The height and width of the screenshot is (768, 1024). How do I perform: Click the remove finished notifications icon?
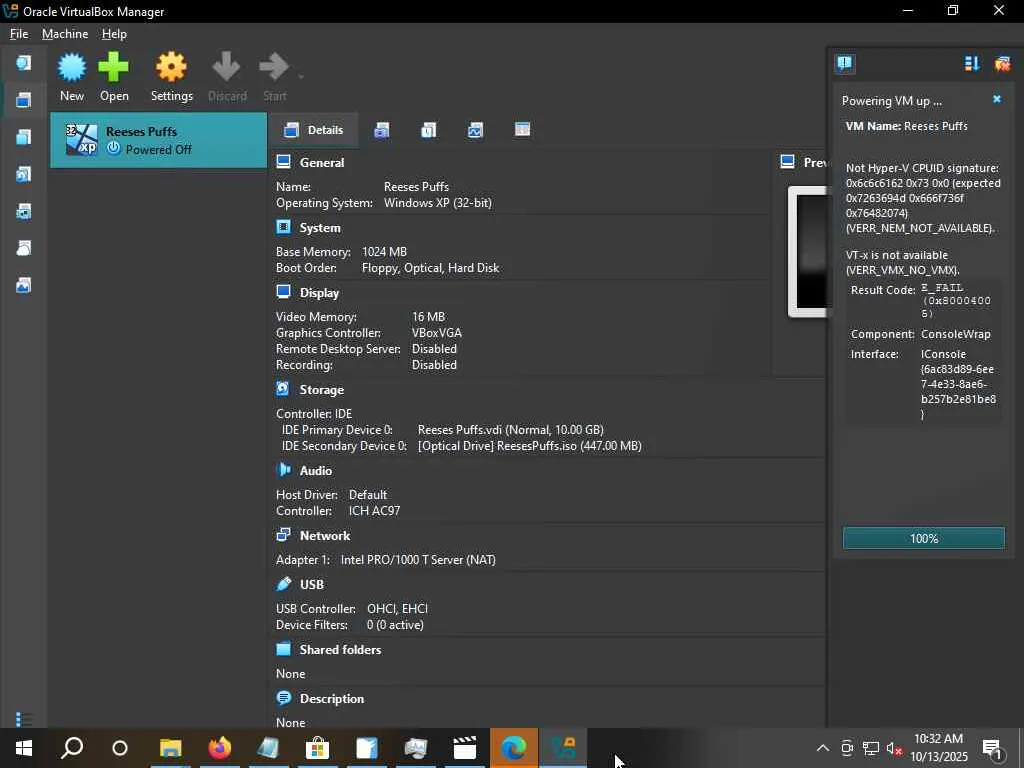tap(1002, 63)
